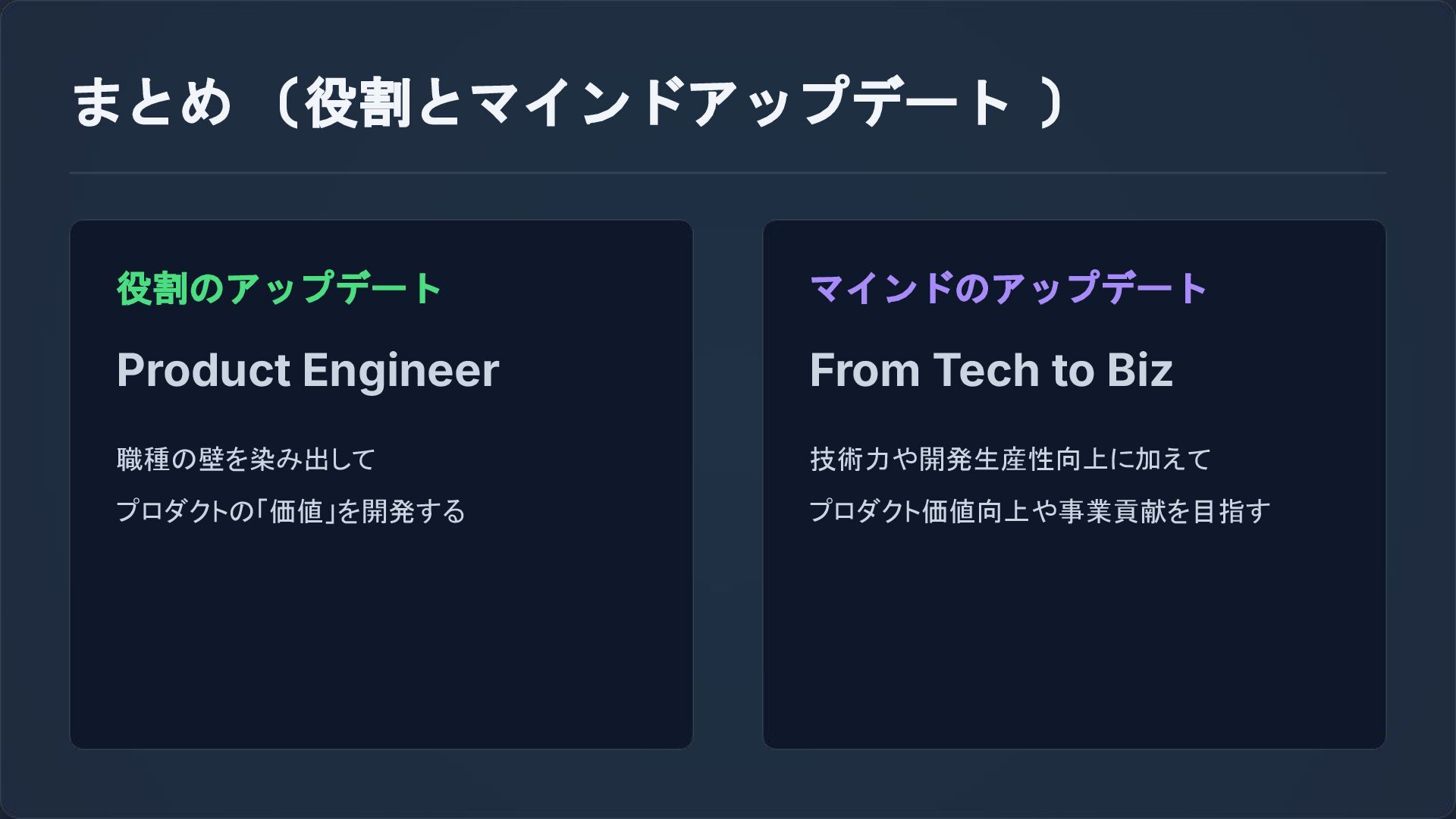Click the word "From" in right card

(x=864, y=371)
